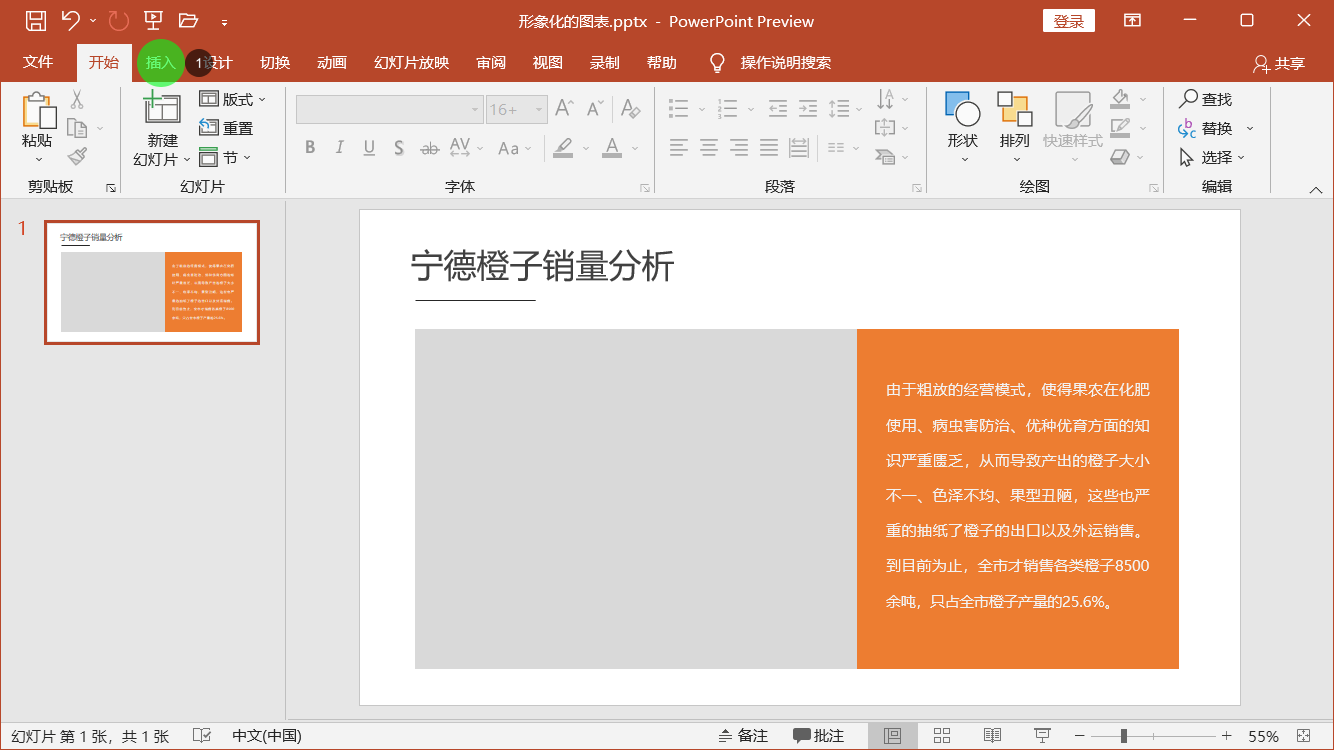Click the Clear All Formatting icon

click(629, 108)
